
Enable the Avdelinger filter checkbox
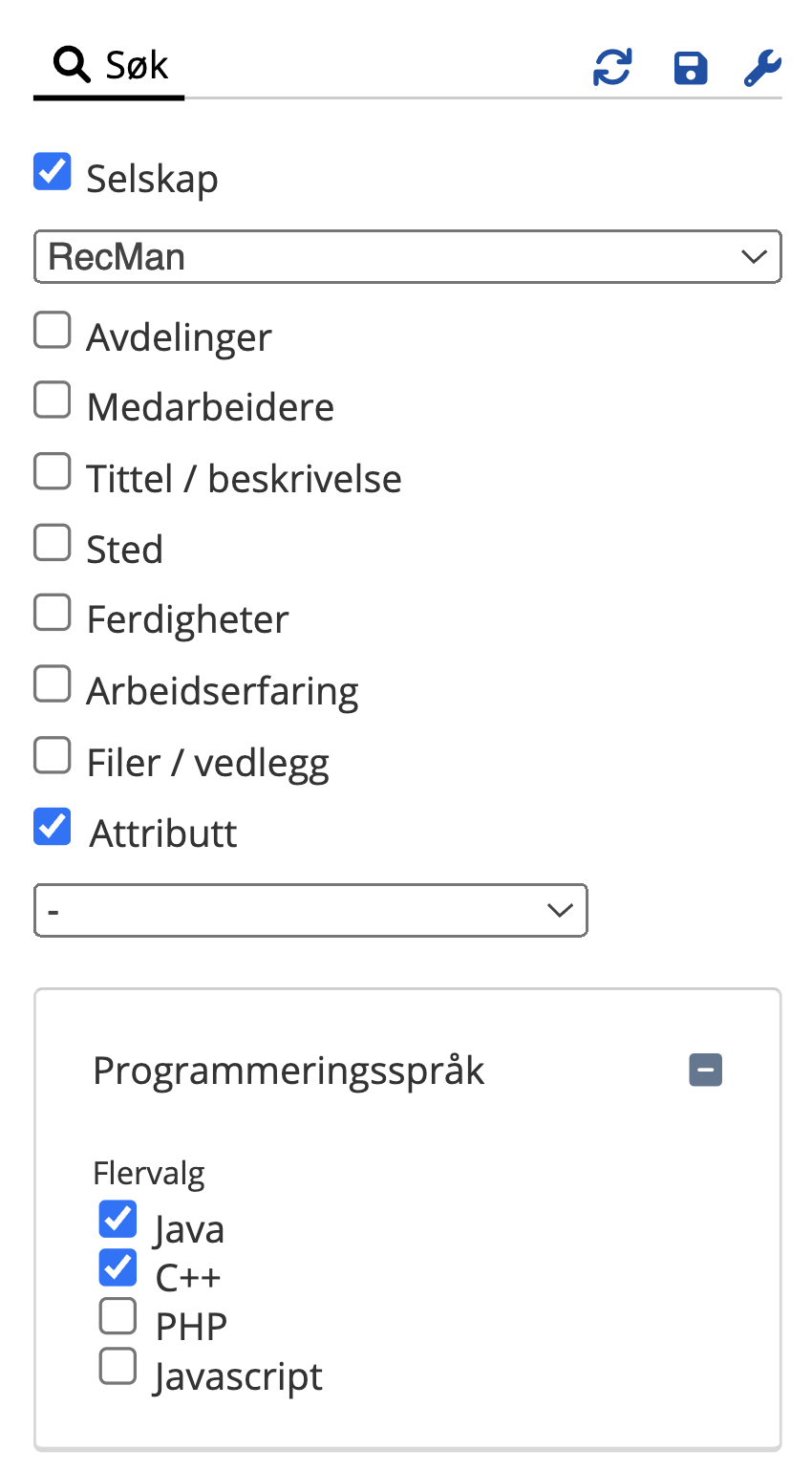pos(53,331)
